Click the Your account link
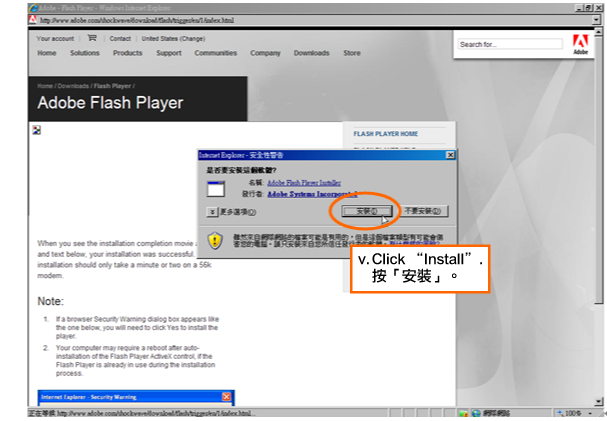 (56, 38)
